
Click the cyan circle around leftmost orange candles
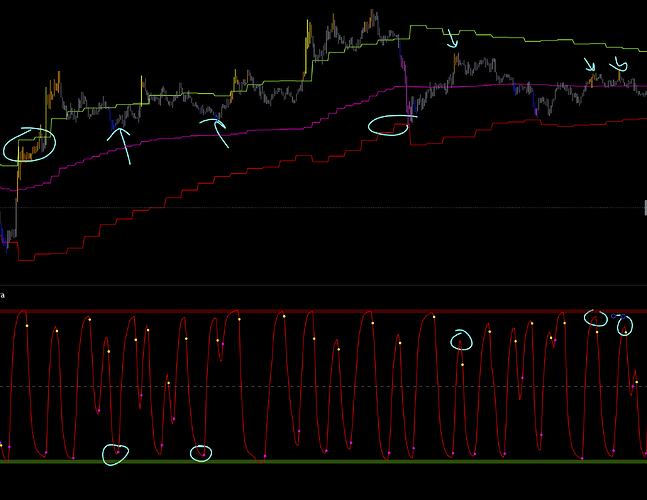tap(28, 145)
